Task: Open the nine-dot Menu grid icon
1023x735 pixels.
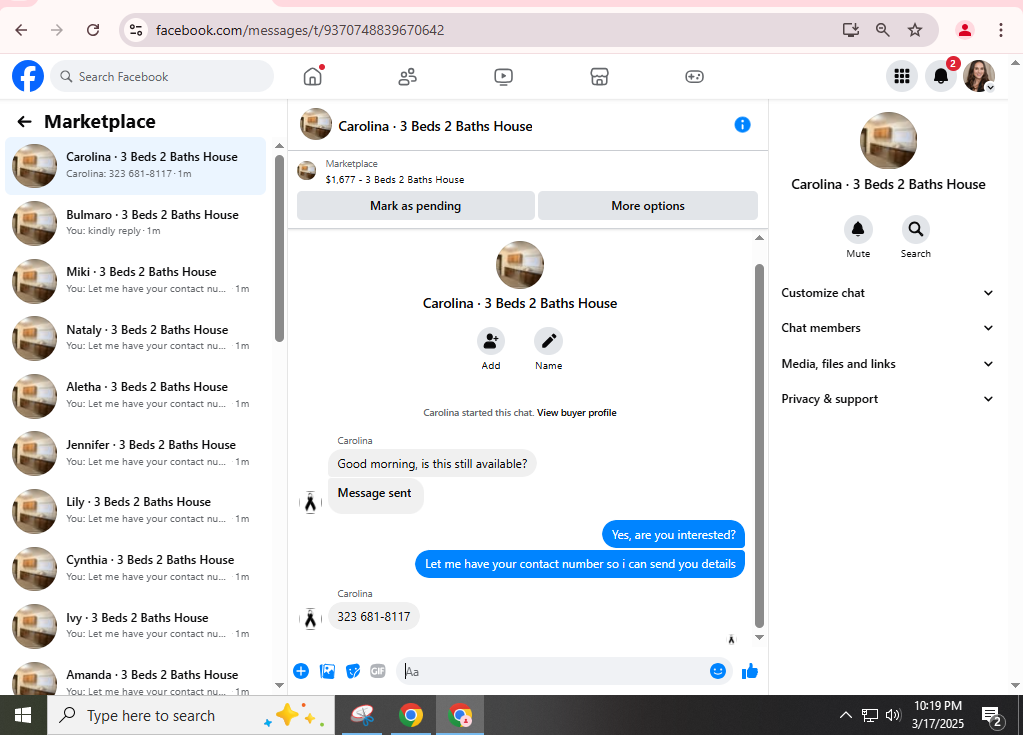Action: coord(902,76)
